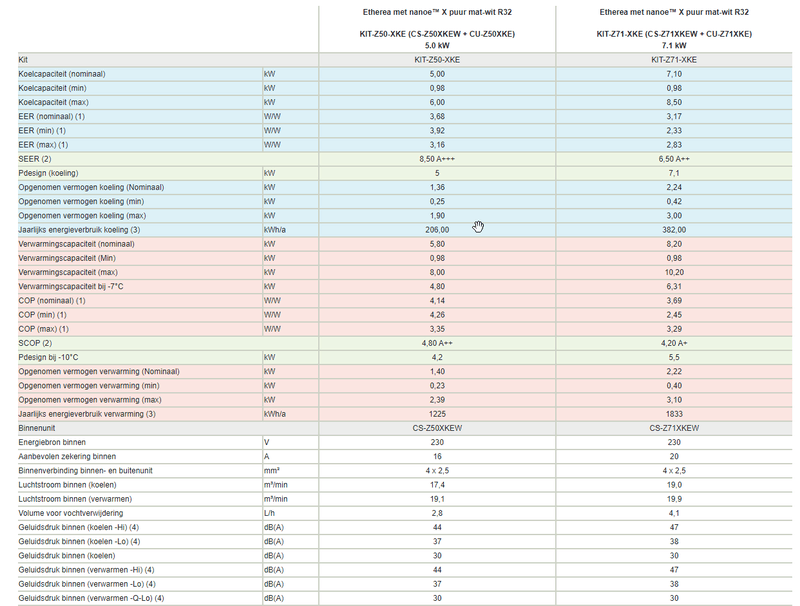Viewport: 800px width, 606px height.
Task: Click the KIT-Z71-XKE column header
Action: pos(674,29)
